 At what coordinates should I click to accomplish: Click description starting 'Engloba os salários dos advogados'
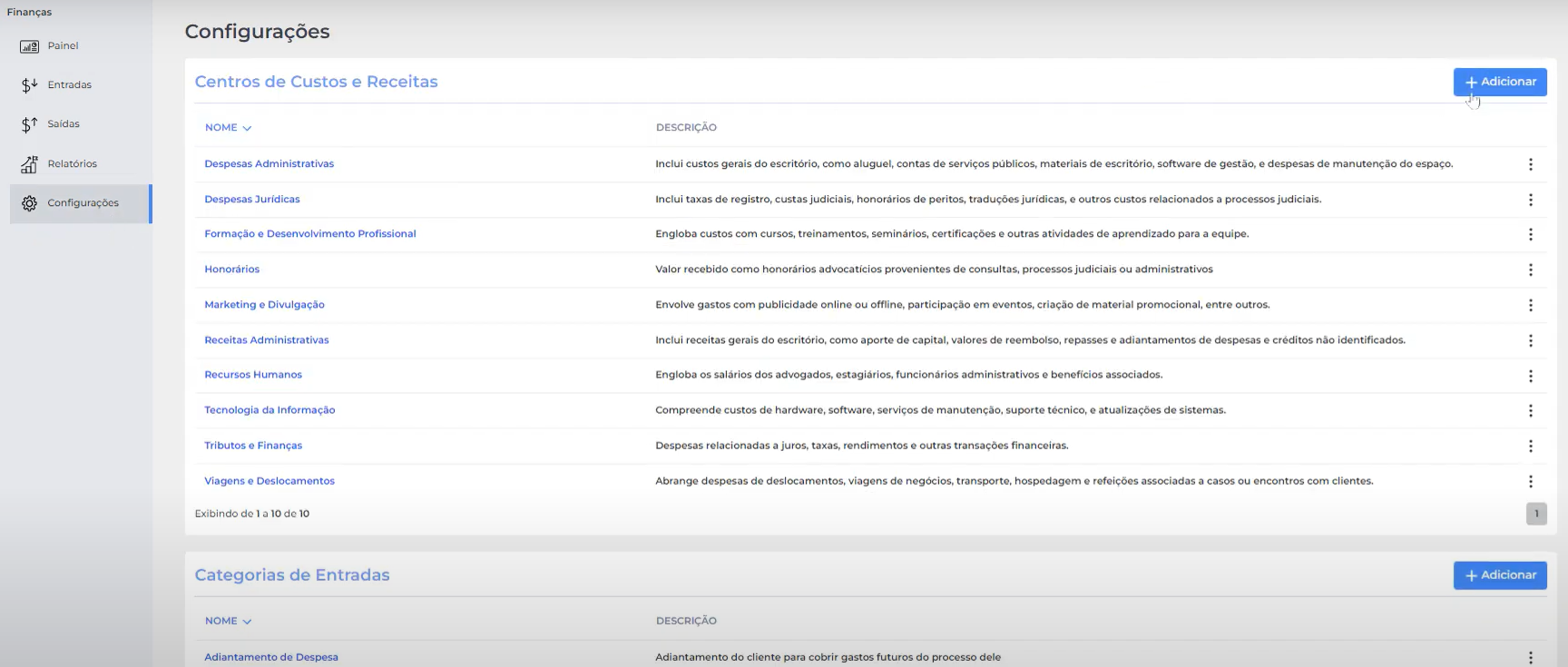(x=908, y=375)
